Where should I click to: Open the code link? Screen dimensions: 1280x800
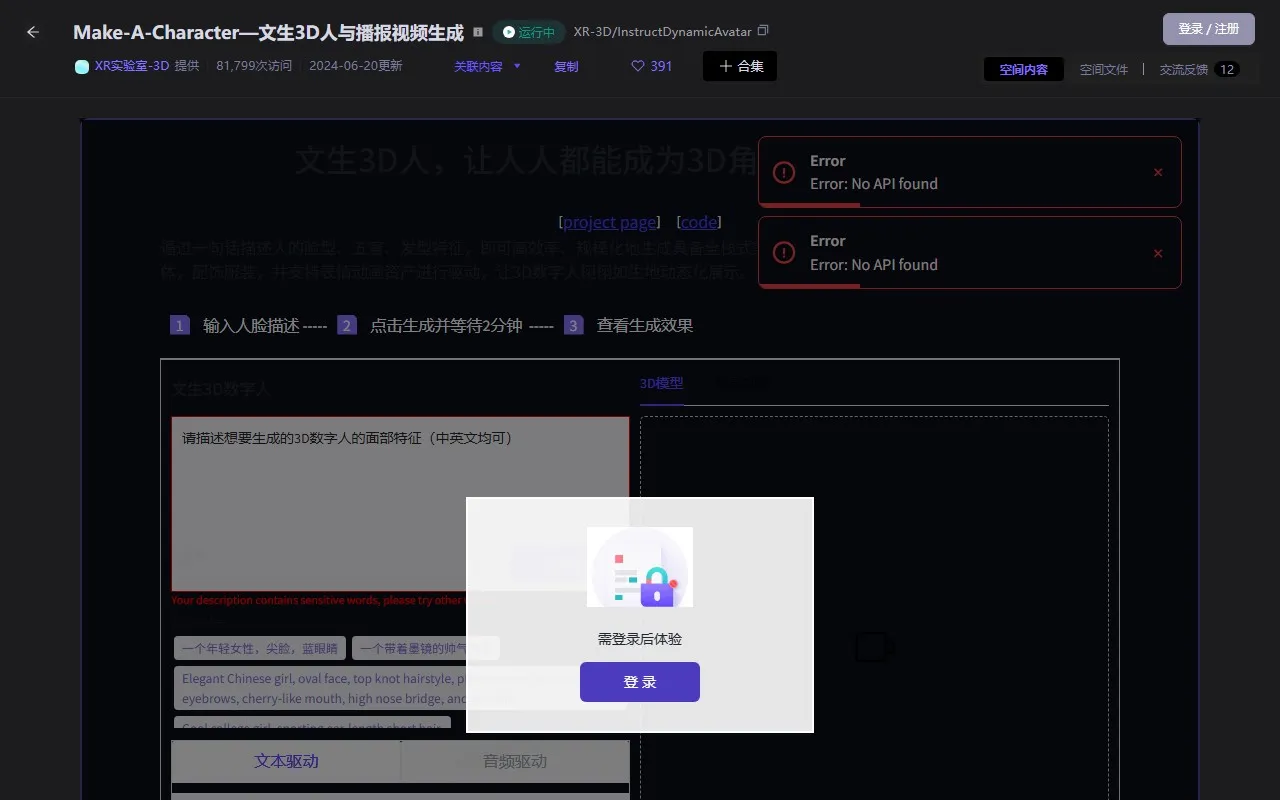(x=698, y=221)
